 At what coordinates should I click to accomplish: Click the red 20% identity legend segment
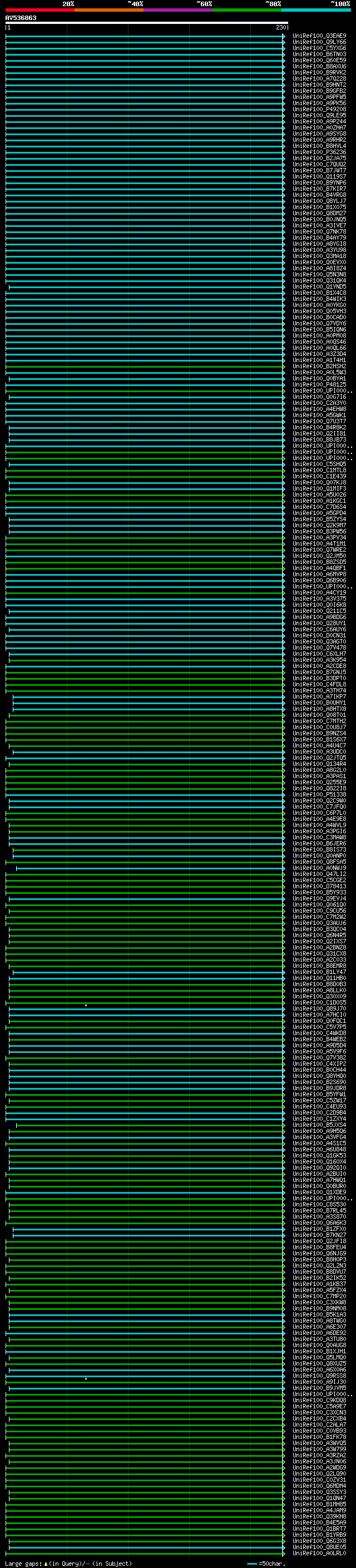pyautogui.click(x=39, y=10)
